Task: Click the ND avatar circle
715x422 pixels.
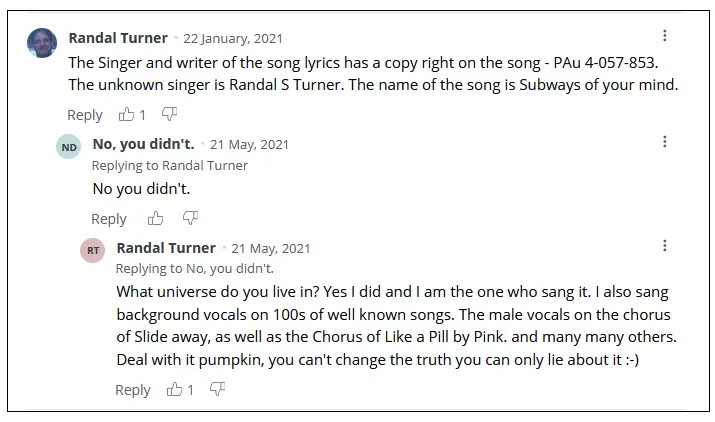Action: [68, 147]
